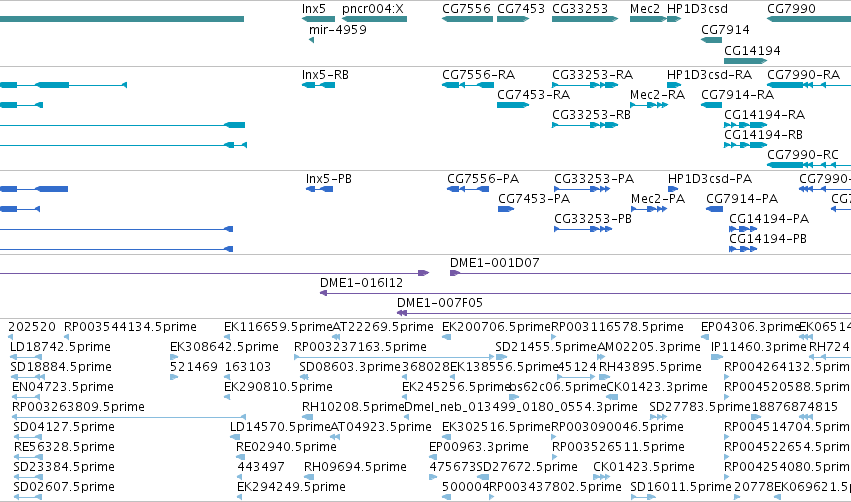
Task: Click the HP1D3csd-RA transcript
Action: (x=674, y=85)
